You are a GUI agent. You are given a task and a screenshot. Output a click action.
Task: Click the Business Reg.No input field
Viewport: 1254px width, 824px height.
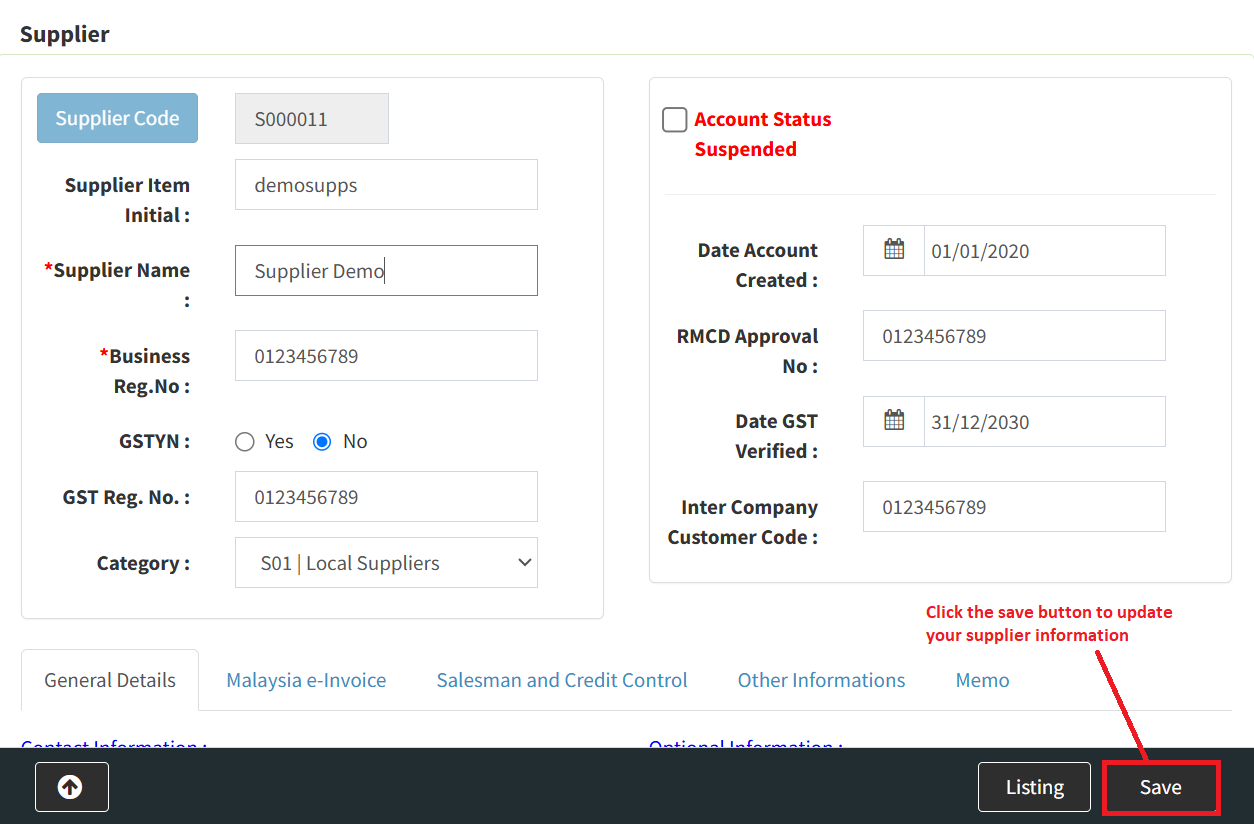386,356
